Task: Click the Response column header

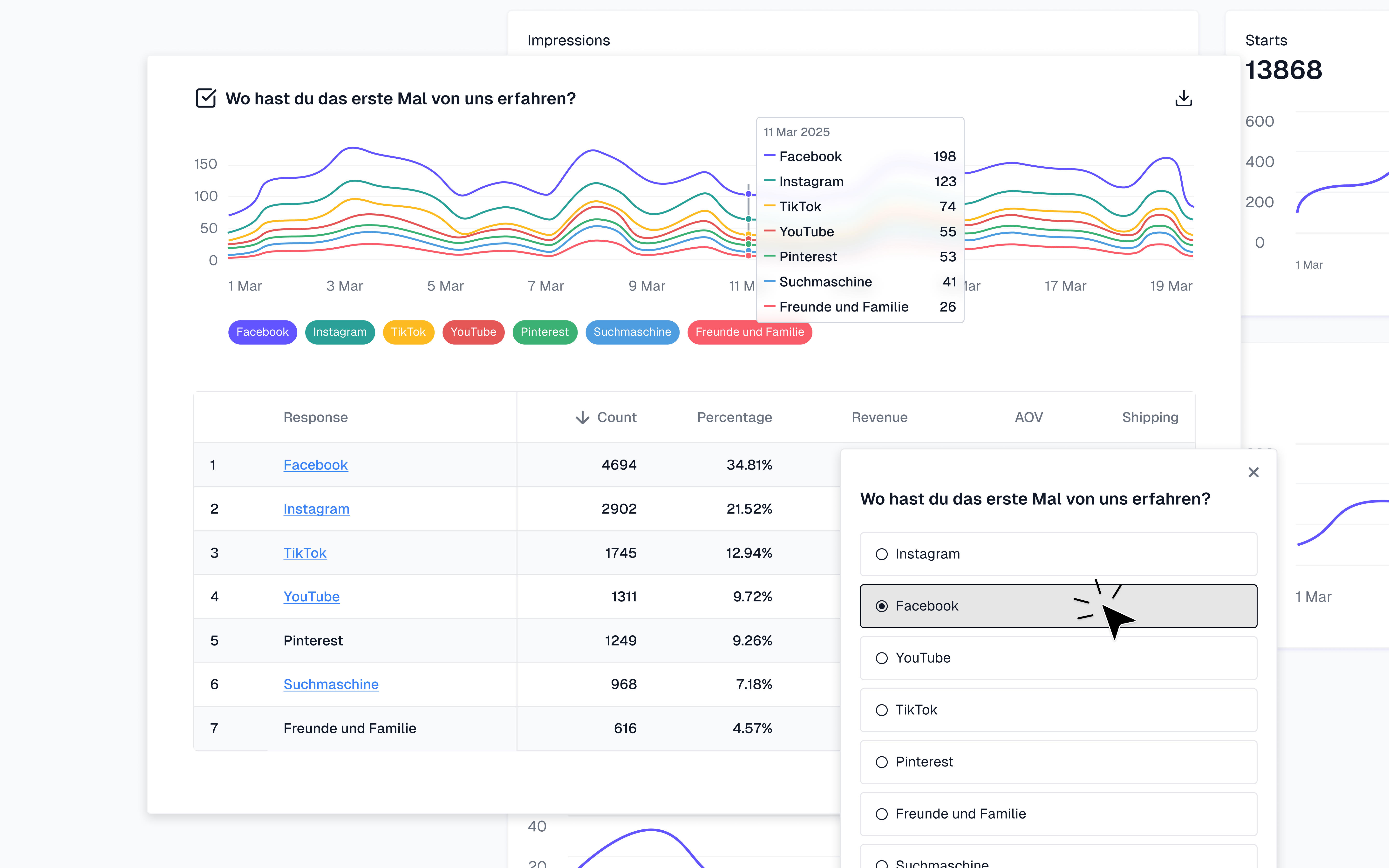Action: 315,417
